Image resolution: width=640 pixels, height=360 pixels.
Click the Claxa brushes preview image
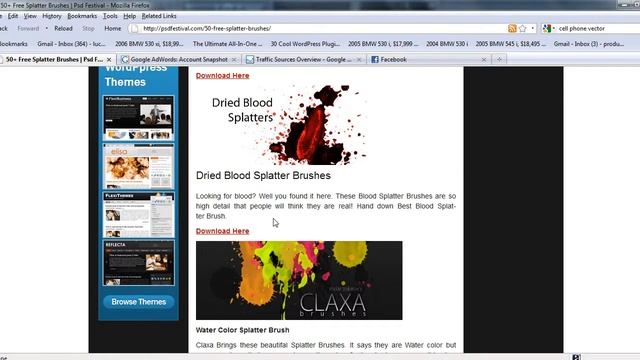[x=299, y=280]
